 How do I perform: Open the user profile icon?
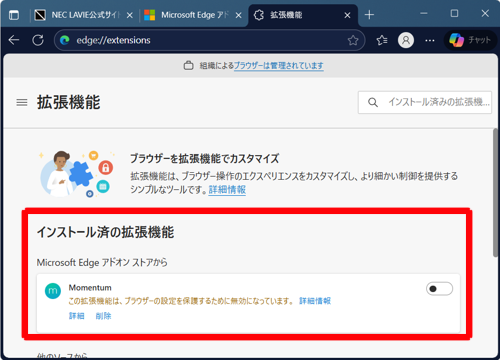click(406, 40)
